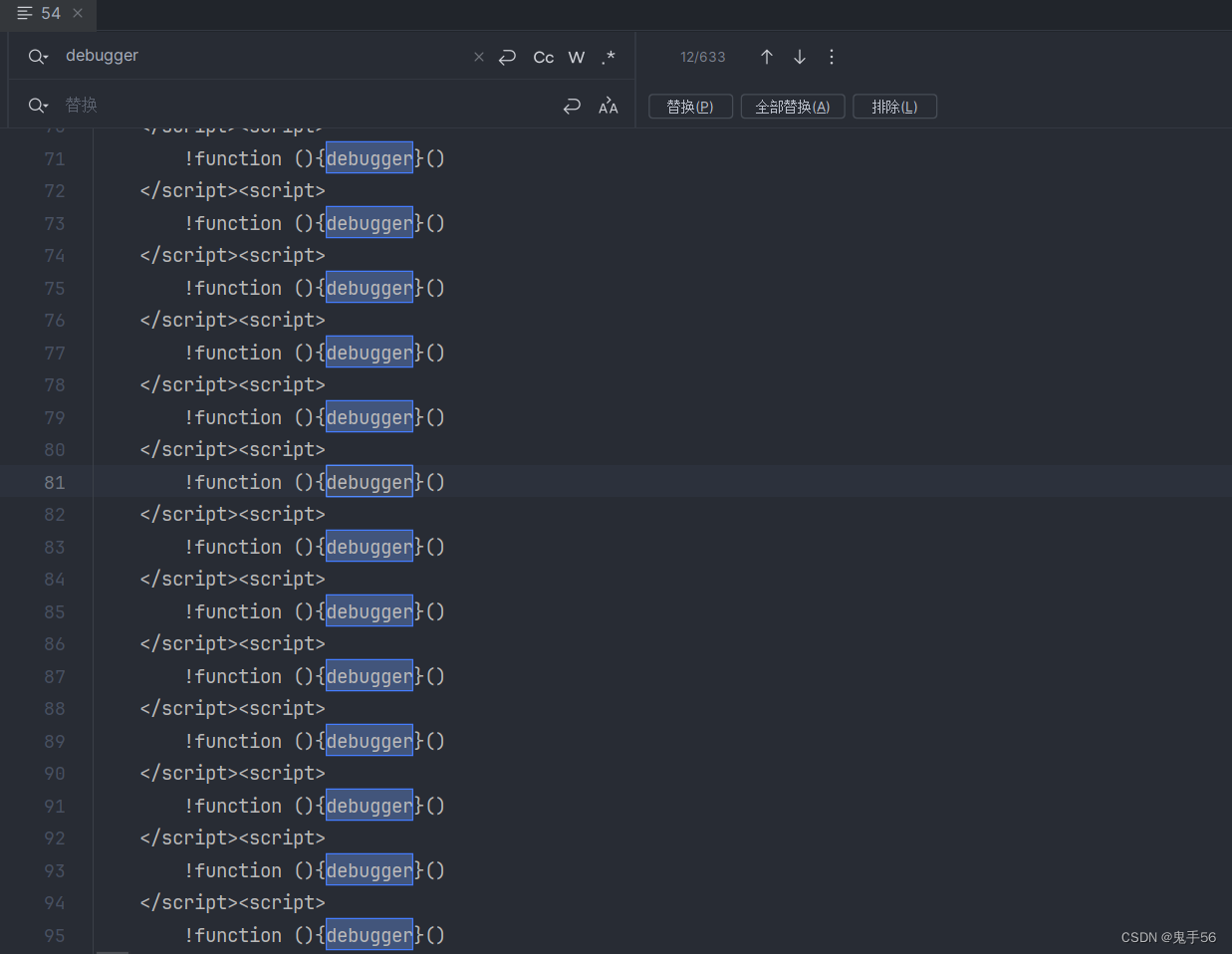Click !function keyword on line 87
The height and width of the screenshot is (954, 1232).
click(x=233, y=676)
